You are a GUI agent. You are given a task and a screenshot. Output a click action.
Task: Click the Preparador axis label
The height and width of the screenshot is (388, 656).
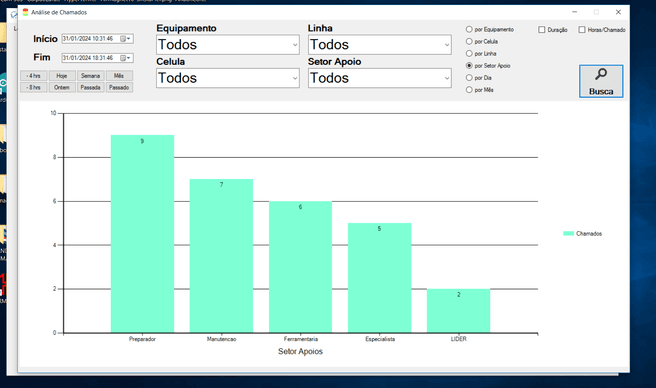tap(142, 339)
